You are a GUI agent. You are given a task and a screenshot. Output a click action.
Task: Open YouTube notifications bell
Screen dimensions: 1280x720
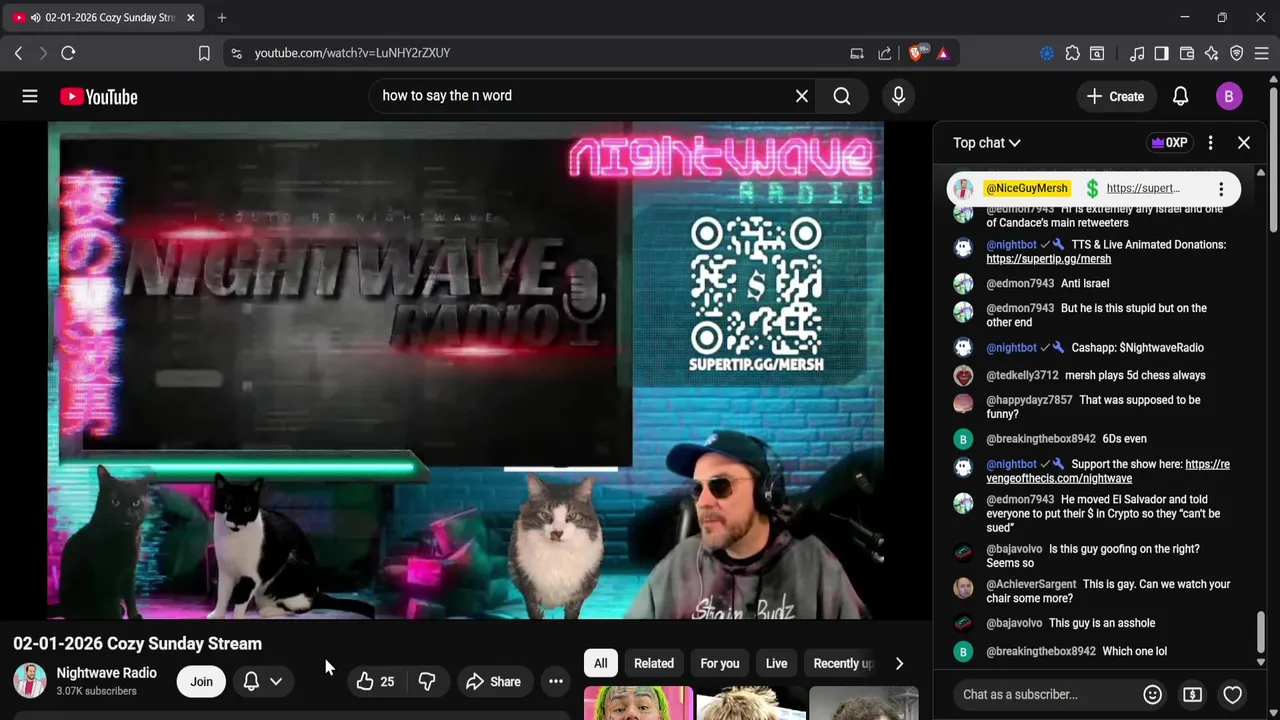1180,96
